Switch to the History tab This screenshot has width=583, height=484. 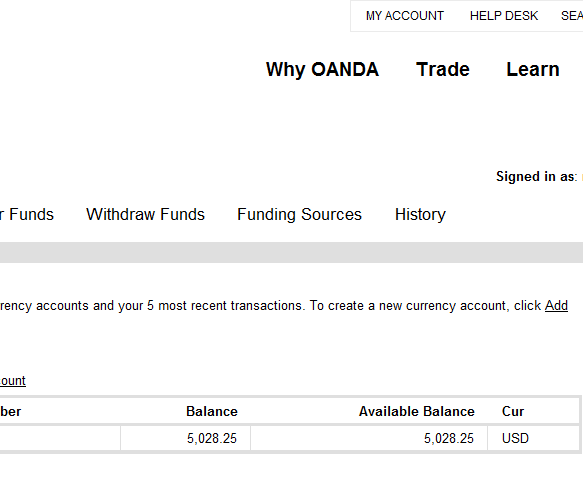(x=420, y=214)
